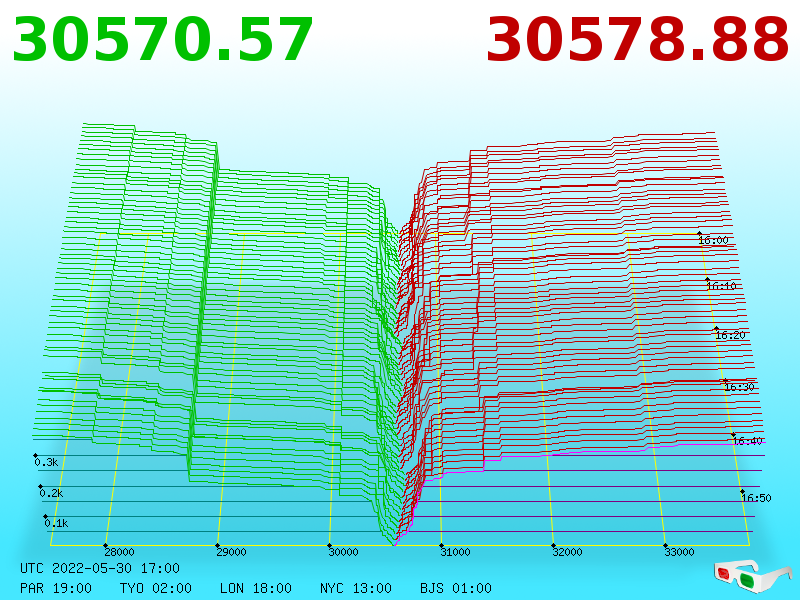Screen dimensions: 800x600
Task: Click the 16:10 time axis marker
Action: click(x=721, y=286)
